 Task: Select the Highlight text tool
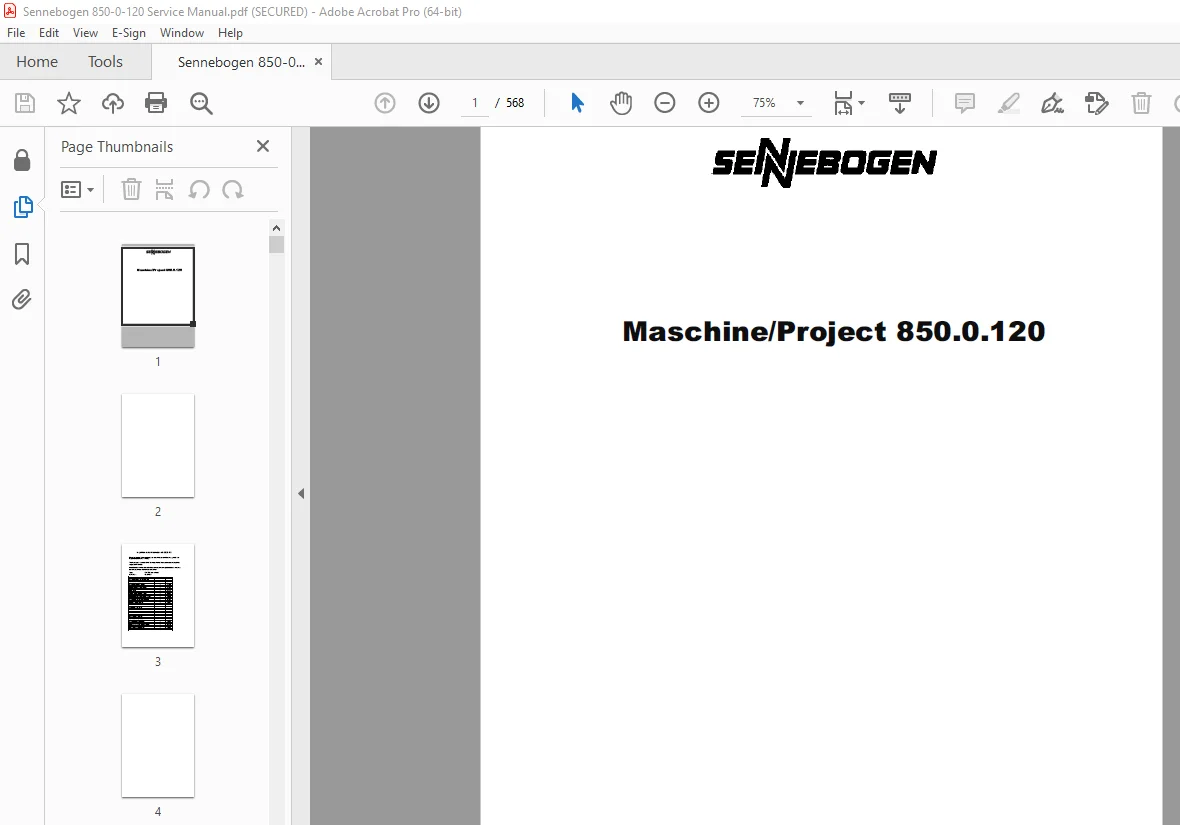pos(1008,103)
